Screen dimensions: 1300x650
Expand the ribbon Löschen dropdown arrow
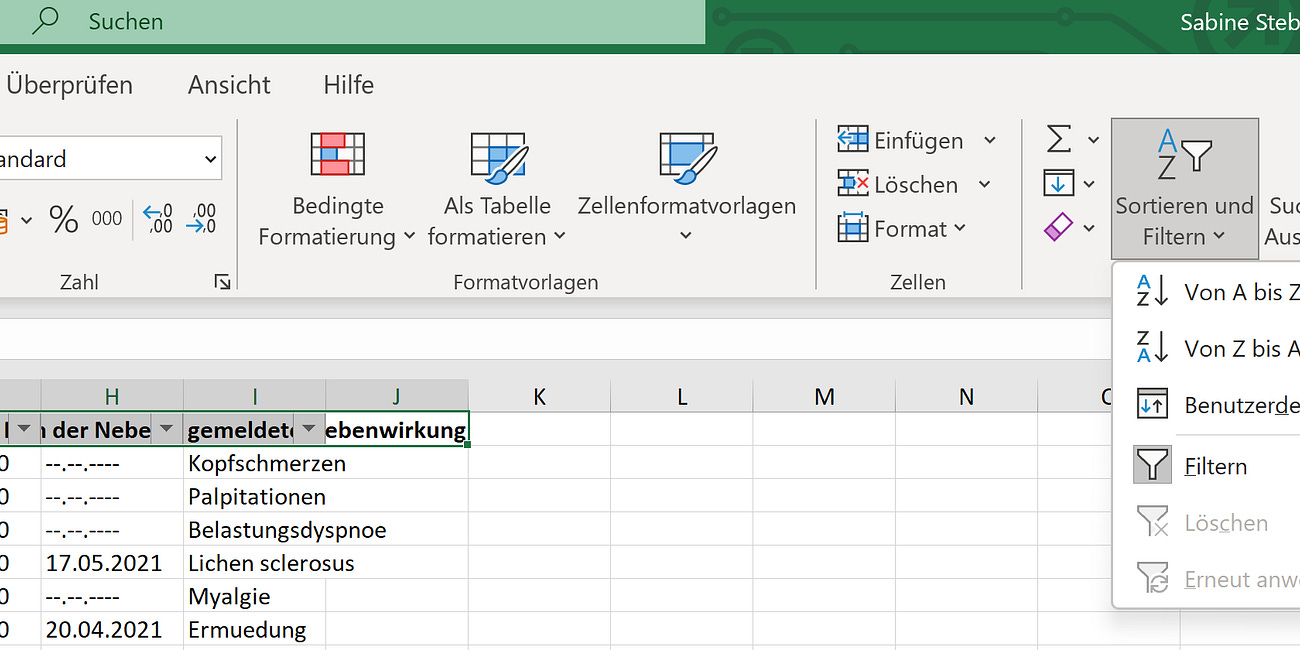pyautogui.click(x=984, y=185)
